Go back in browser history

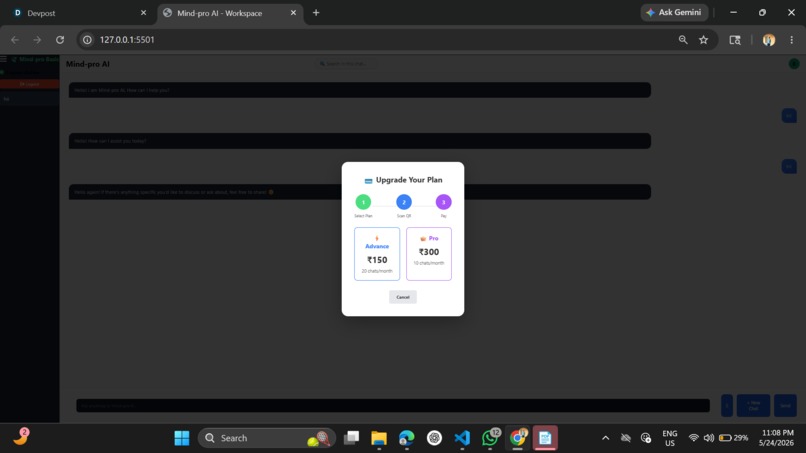[x=15, y=40]
